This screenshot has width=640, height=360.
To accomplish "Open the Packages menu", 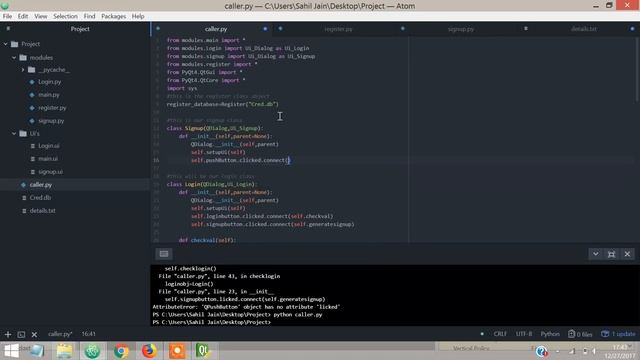I will [113, 16].
